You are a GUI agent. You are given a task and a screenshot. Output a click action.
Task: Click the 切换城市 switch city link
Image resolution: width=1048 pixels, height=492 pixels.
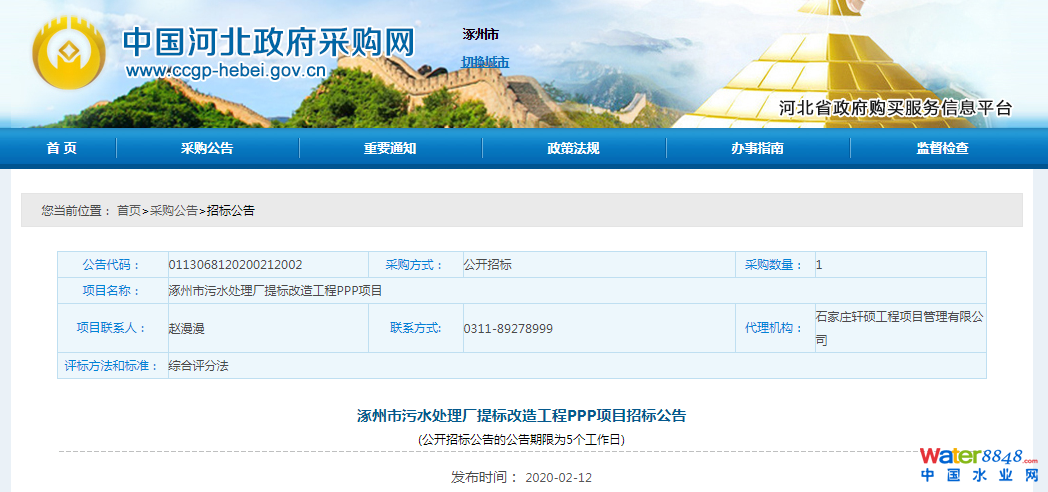(x=485, y=62)
